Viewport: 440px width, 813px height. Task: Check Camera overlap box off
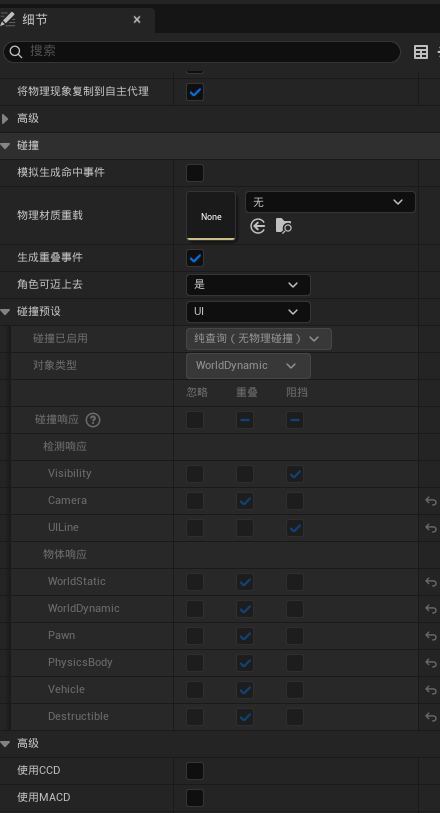tap(245, 501)
